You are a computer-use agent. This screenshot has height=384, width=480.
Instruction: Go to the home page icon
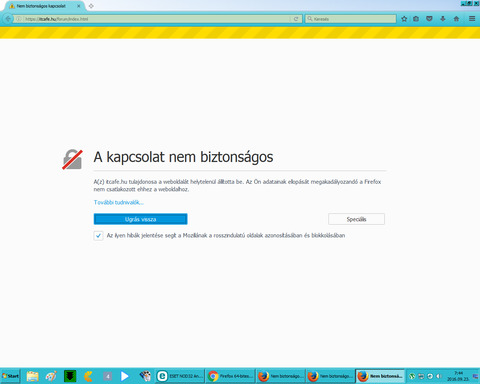pos(456,19)
